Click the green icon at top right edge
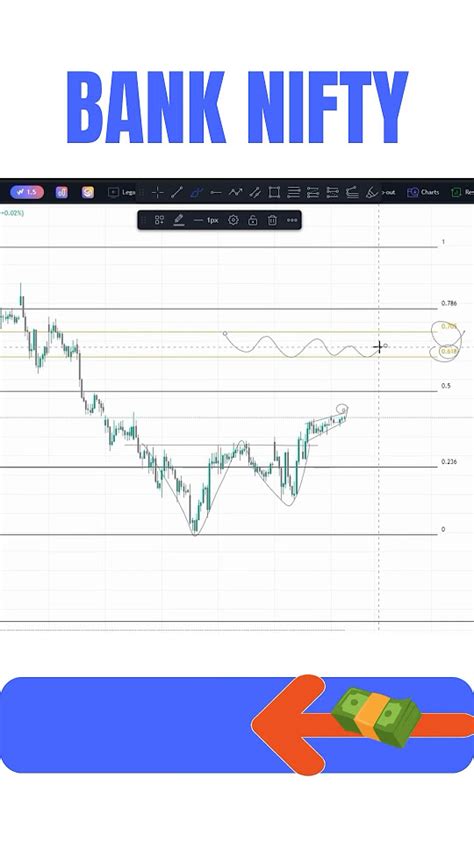The height and width of the screenshot is (842, 474). coord(456,192)
